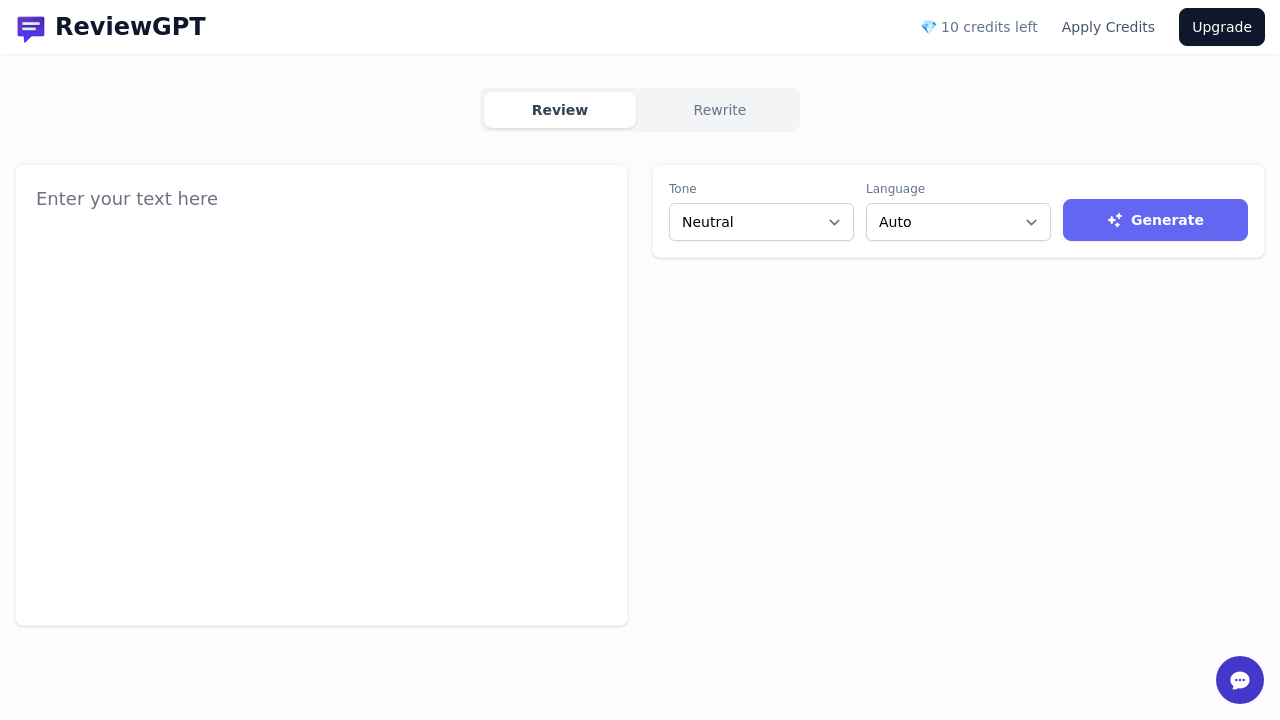This screenshot has height=720, width=1280.
Task: Click the Tone dropdown chevron
Action: coord(834,222)
